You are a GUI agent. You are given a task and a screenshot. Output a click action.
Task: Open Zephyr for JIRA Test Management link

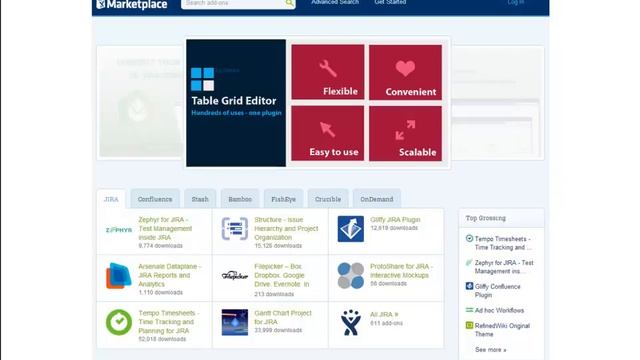coord(165,228)
